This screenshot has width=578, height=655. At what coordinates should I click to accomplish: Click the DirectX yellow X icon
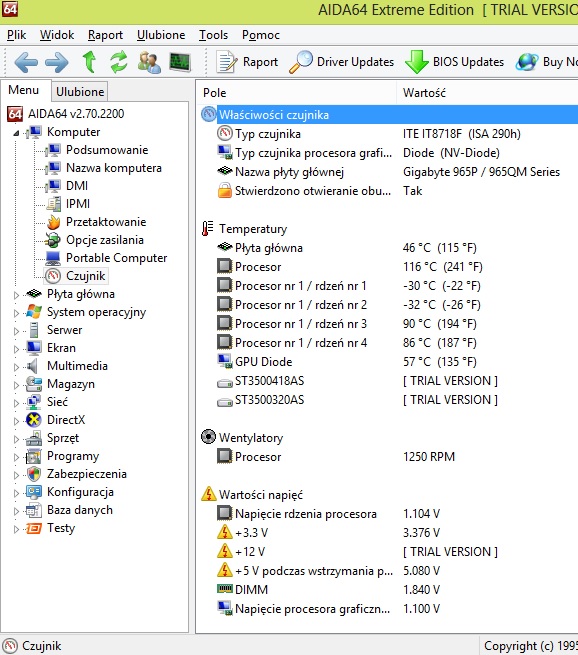33,420
